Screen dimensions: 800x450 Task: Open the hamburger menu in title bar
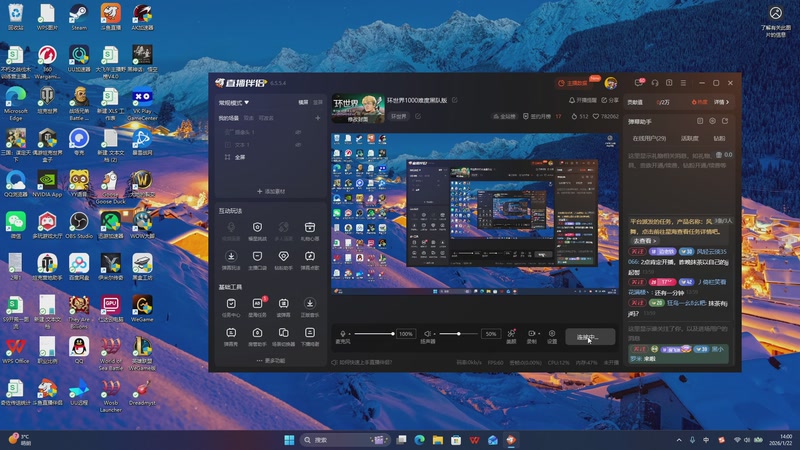pos(683,83)
